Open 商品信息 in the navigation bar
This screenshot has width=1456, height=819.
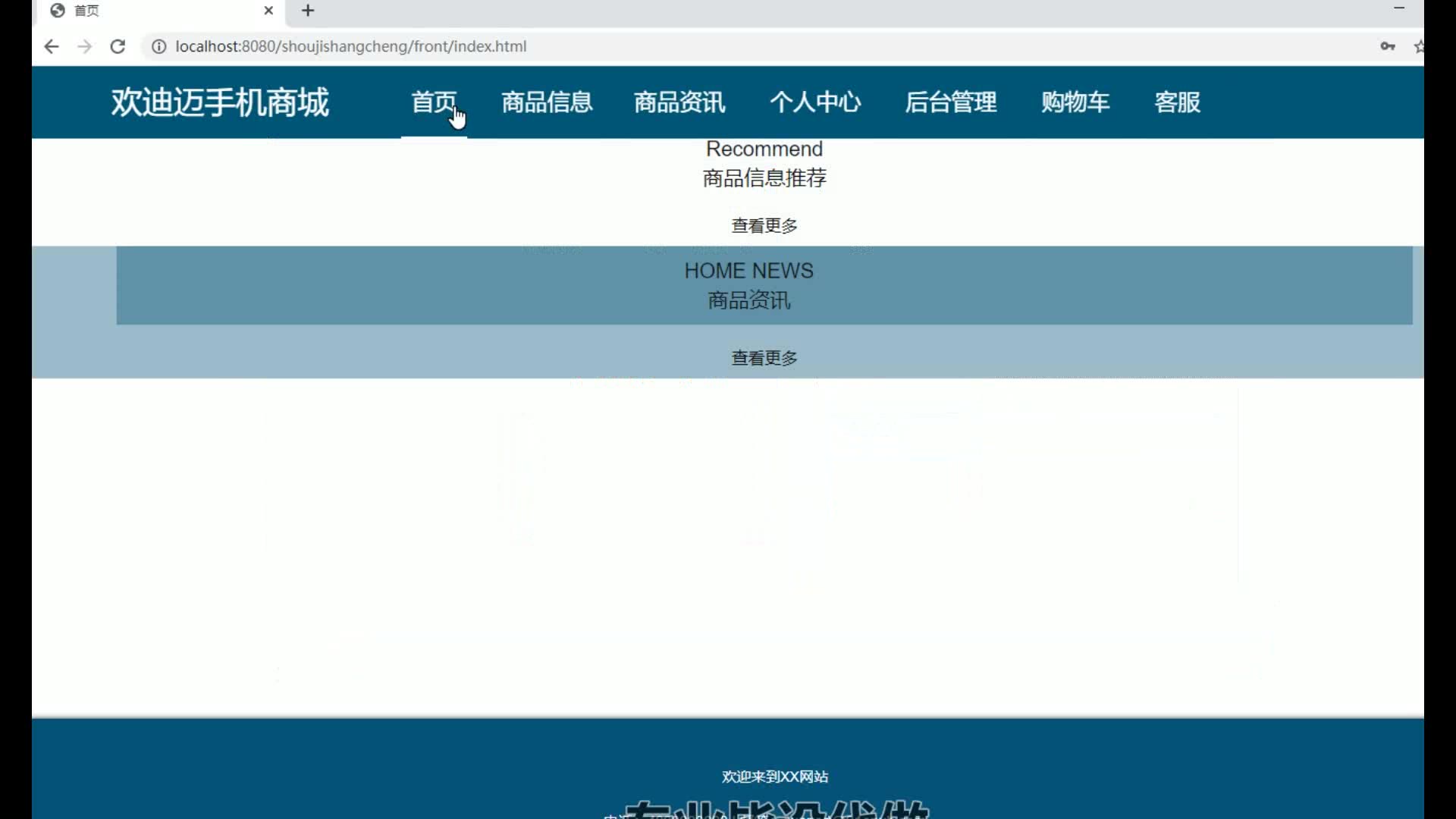pyautogui.click(x=546, y=102)
